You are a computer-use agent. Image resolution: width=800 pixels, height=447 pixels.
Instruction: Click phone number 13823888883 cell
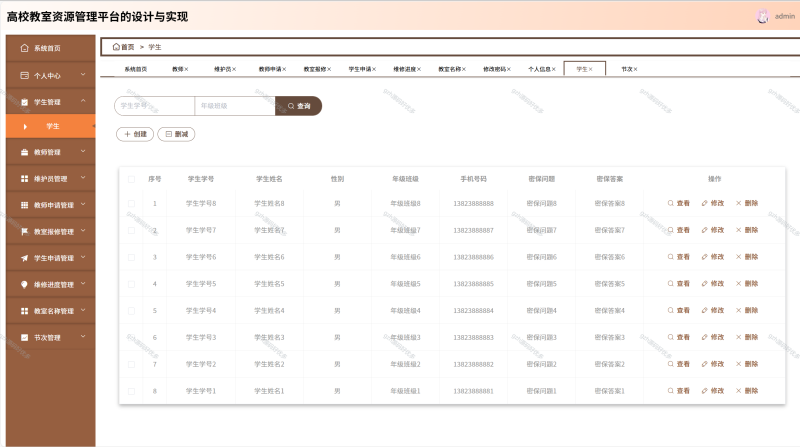(473, 337)
